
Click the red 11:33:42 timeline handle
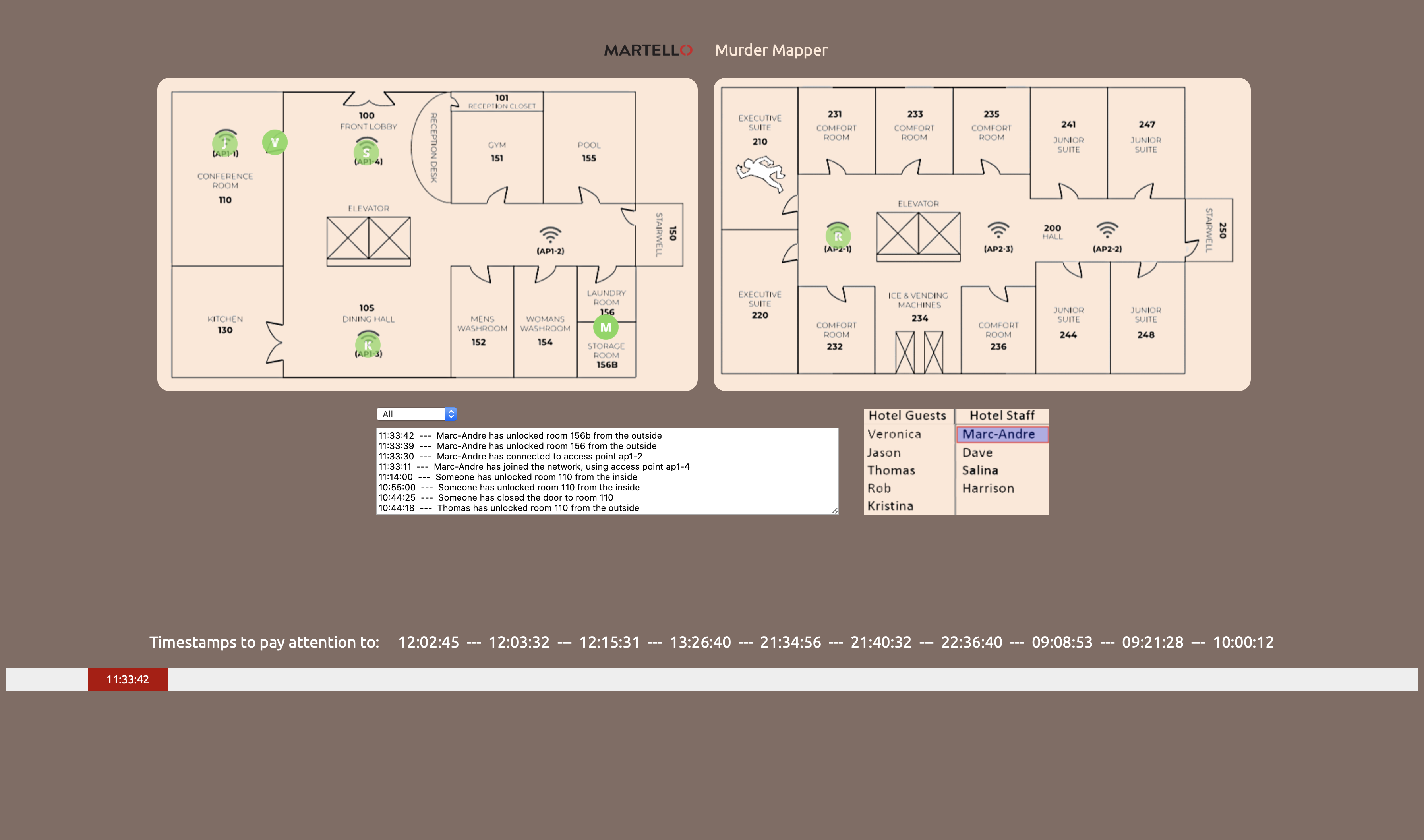[x=128, y=679]
